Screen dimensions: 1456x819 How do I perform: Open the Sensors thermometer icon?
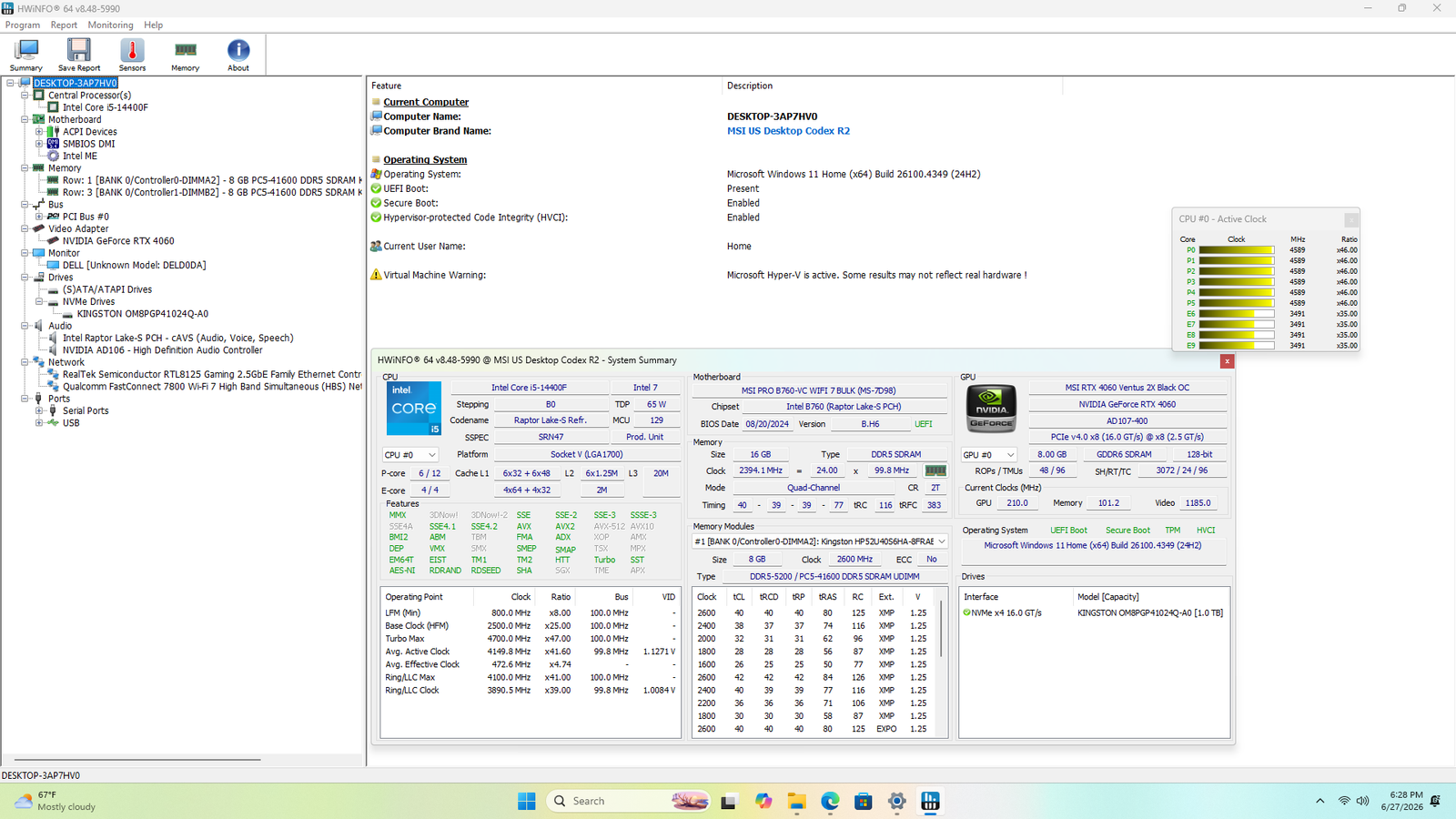point(132,56)
